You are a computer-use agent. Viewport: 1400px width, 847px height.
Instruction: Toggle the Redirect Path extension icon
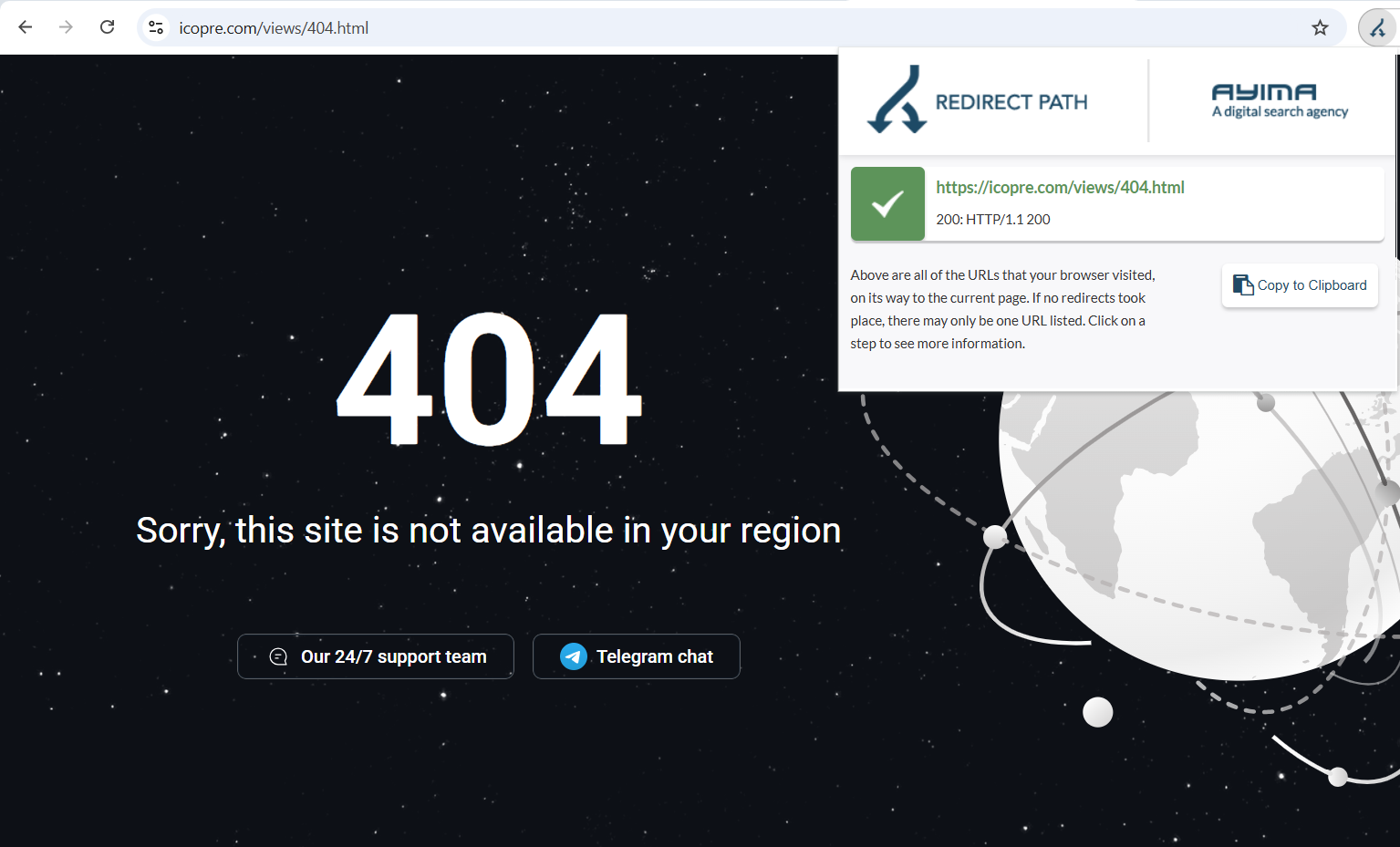coord(1377,28)
